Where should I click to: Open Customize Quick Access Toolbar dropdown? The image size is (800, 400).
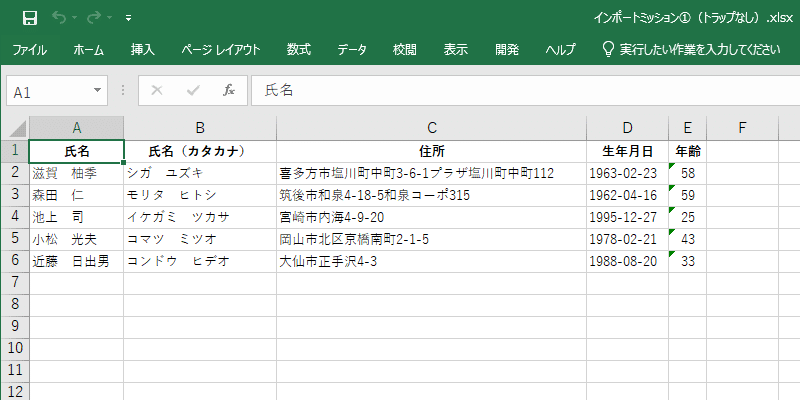129,18
